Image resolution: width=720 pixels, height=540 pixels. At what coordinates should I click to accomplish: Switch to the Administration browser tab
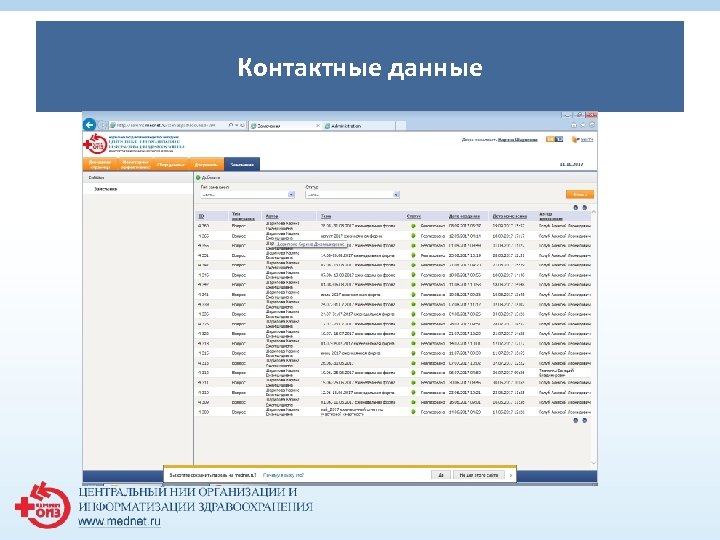(x=359, y=125)
